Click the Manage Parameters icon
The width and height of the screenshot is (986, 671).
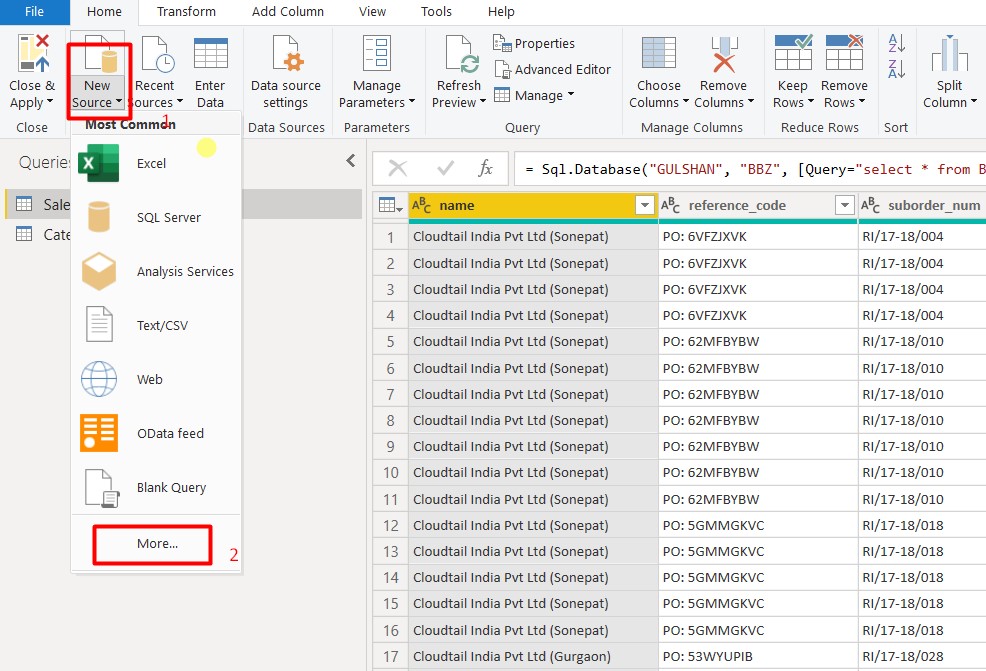pos(377,53)
